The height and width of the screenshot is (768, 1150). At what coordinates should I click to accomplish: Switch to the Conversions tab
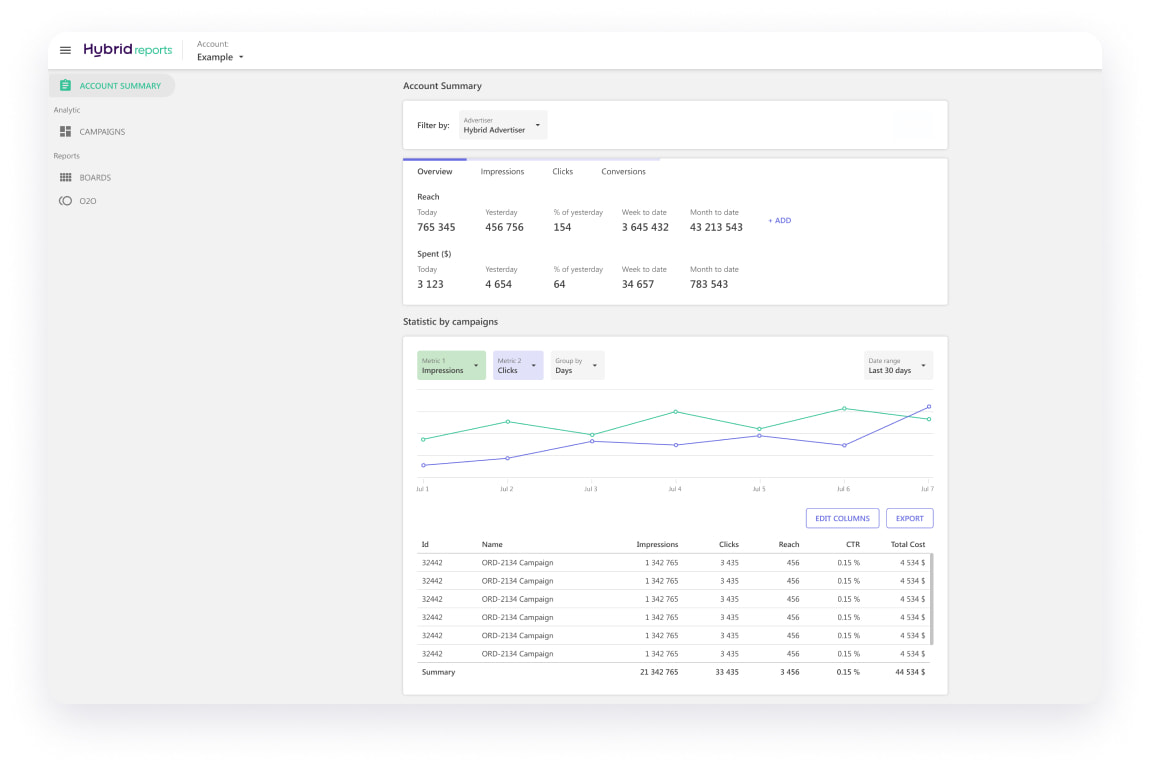[623, 172]
